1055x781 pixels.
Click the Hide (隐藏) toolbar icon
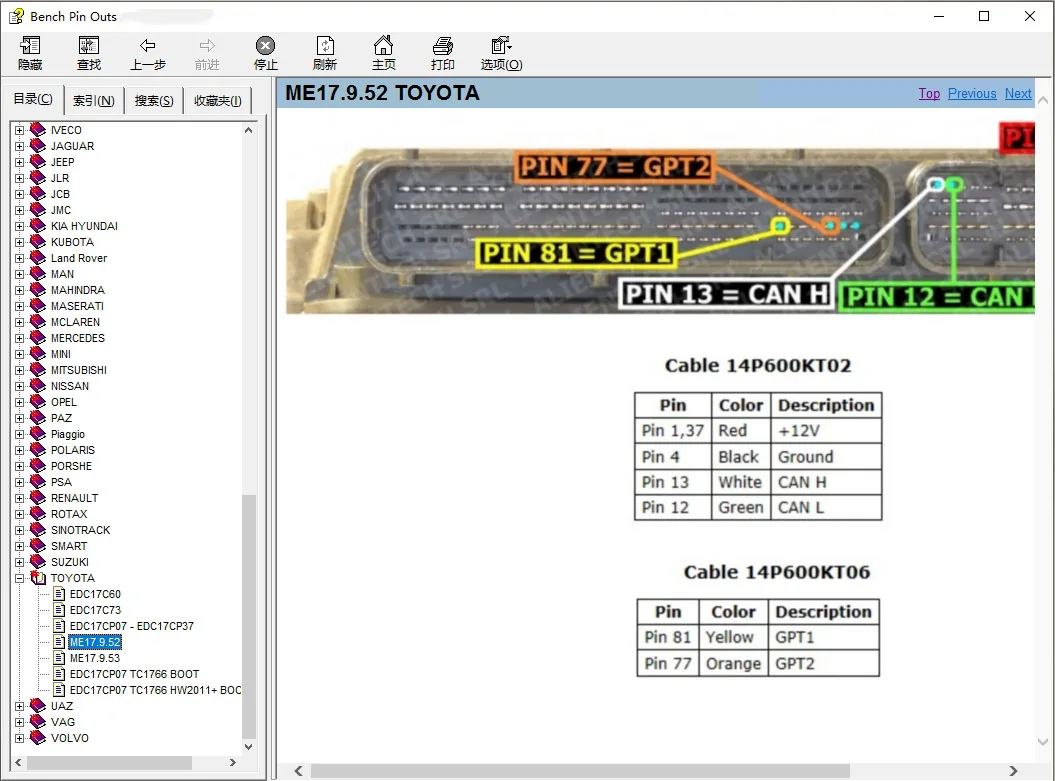click(x=30, y=46)
